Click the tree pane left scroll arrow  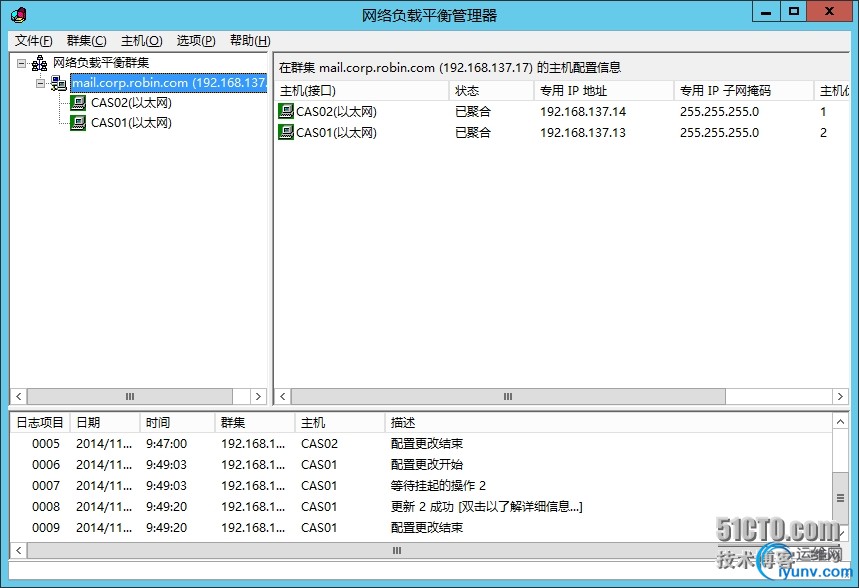click(19, 396)
